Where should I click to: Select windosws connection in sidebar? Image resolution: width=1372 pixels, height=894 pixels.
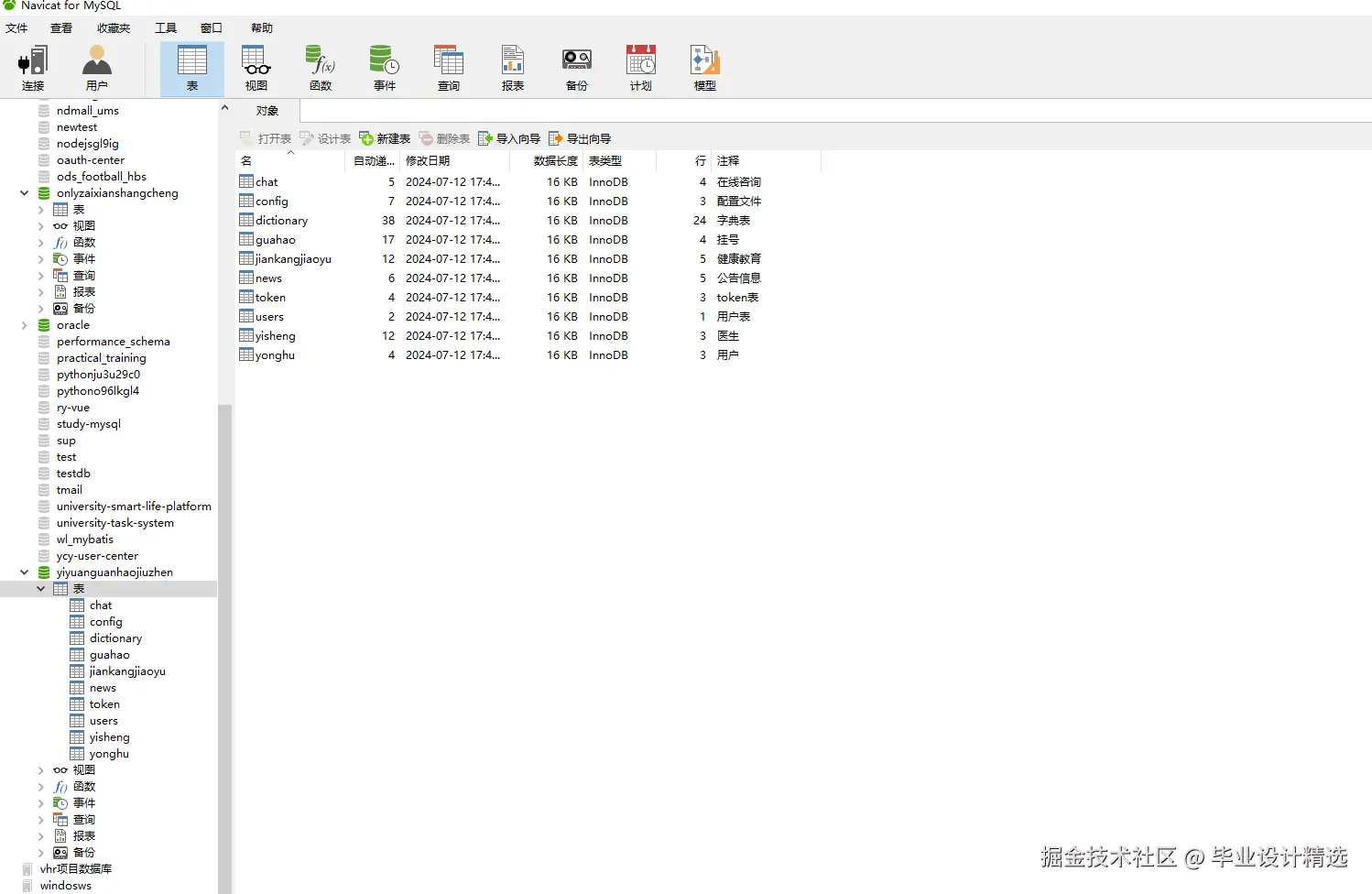click(66, 886)
